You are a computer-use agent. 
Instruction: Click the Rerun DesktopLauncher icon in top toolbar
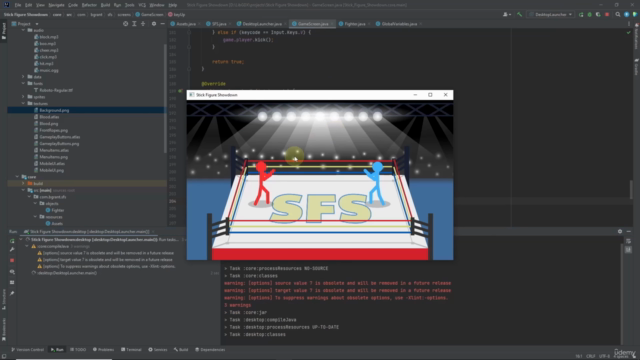tap(581, 14)
